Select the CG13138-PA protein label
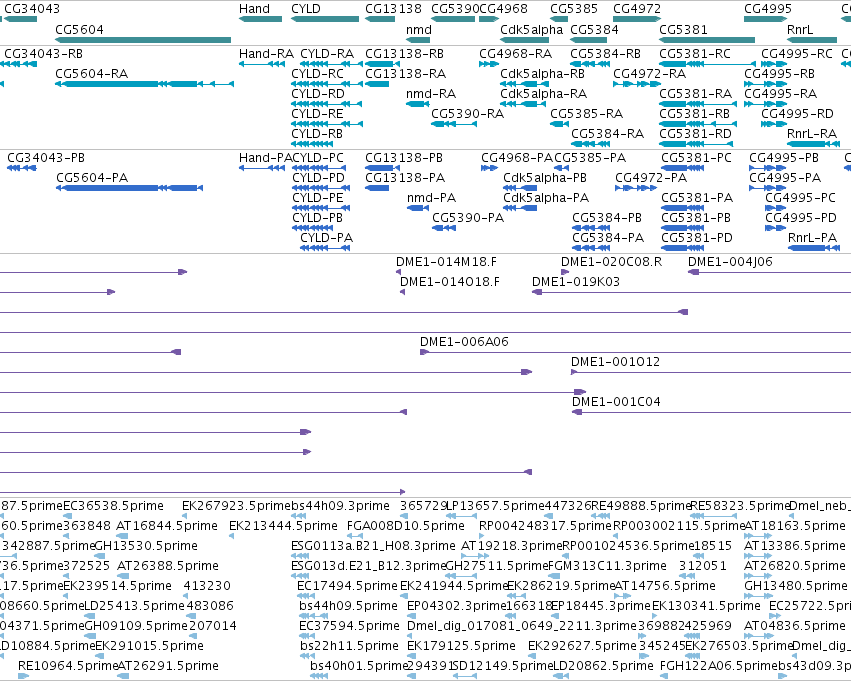Viewport: 851px width, 681px height. pos(405,177)
